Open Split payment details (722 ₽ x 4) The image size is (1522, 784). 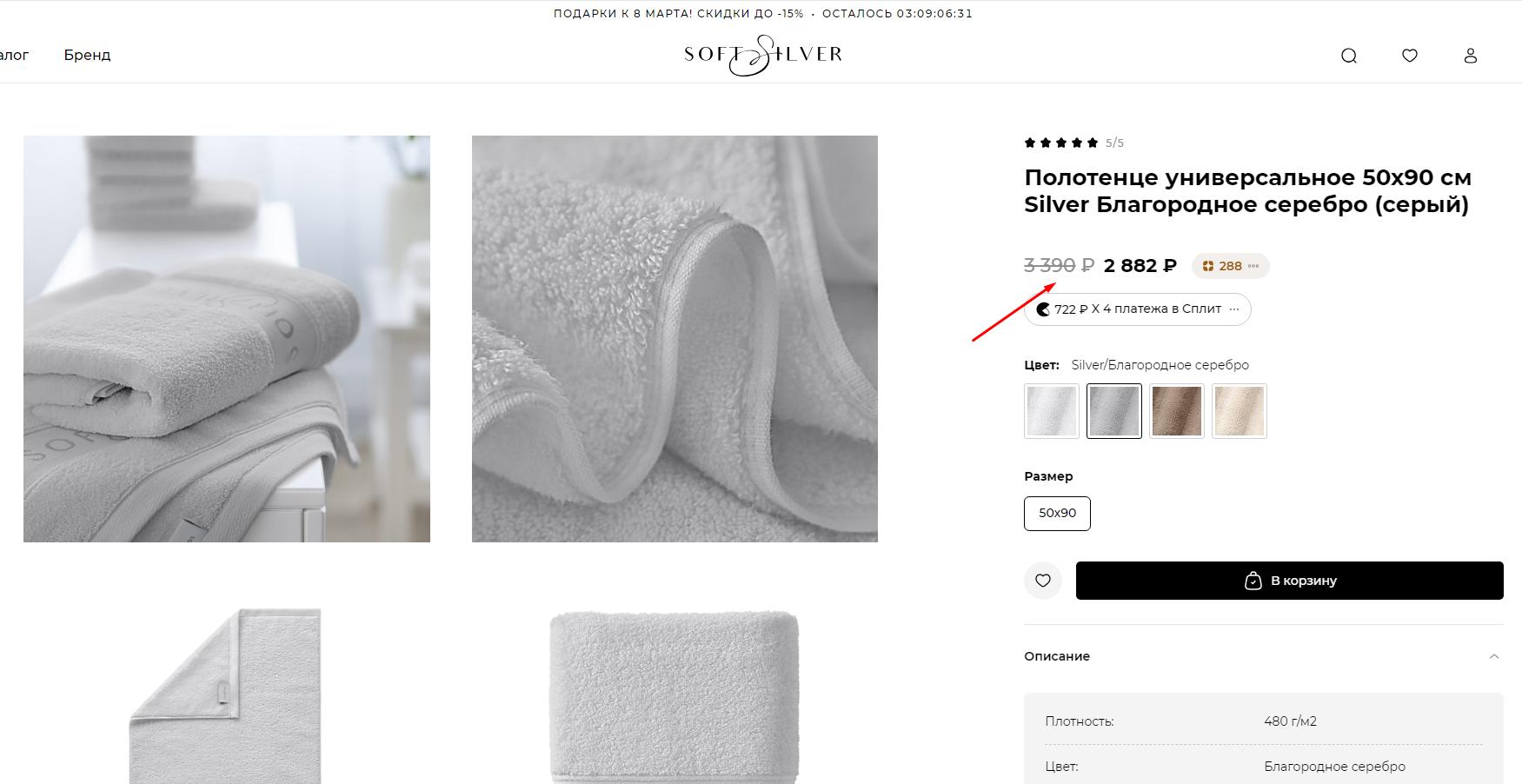pyautogui.click(x=1137, y=309)
